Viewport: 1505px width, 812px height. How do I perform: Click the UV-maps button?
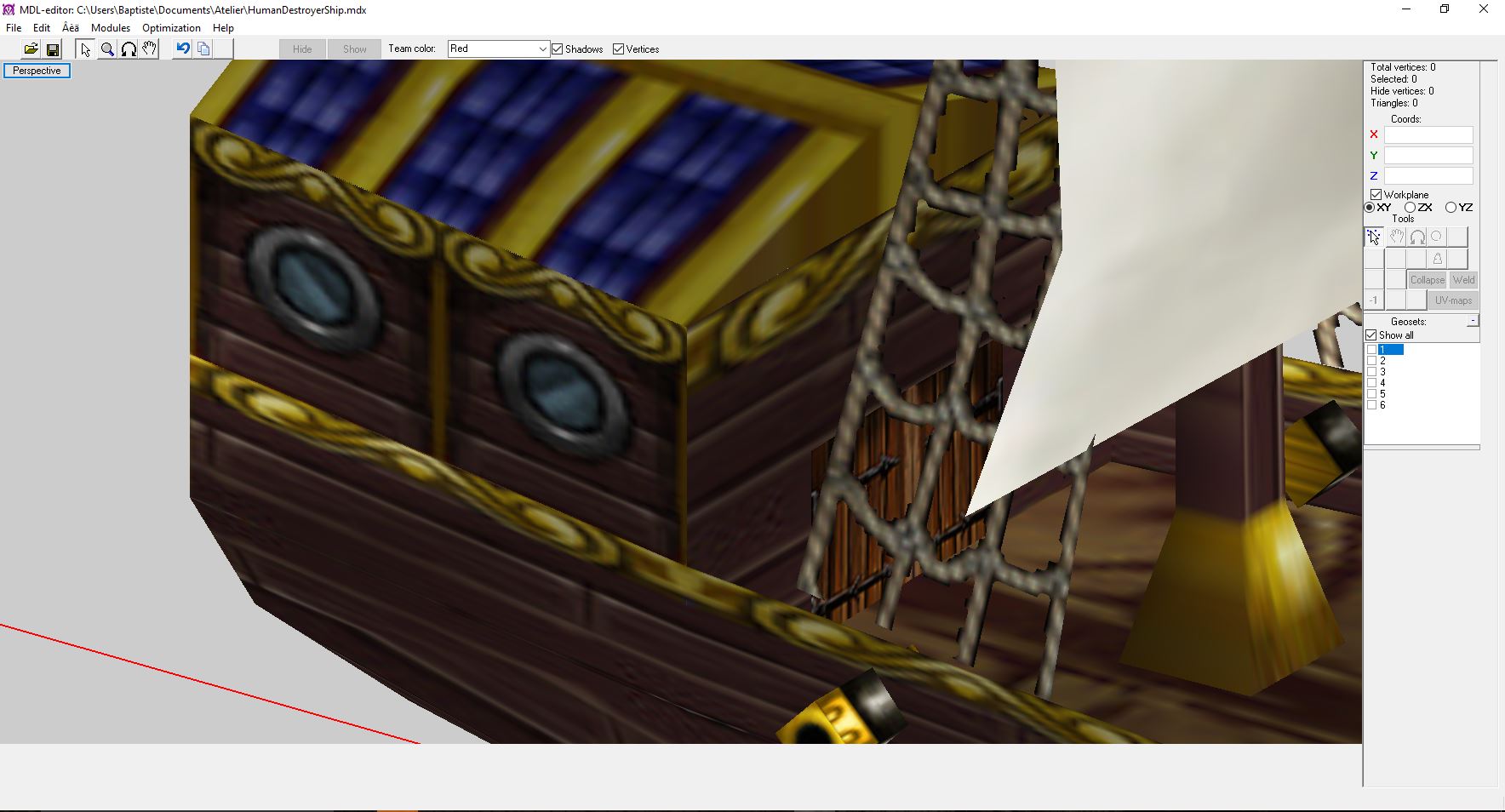point(1453,300)
